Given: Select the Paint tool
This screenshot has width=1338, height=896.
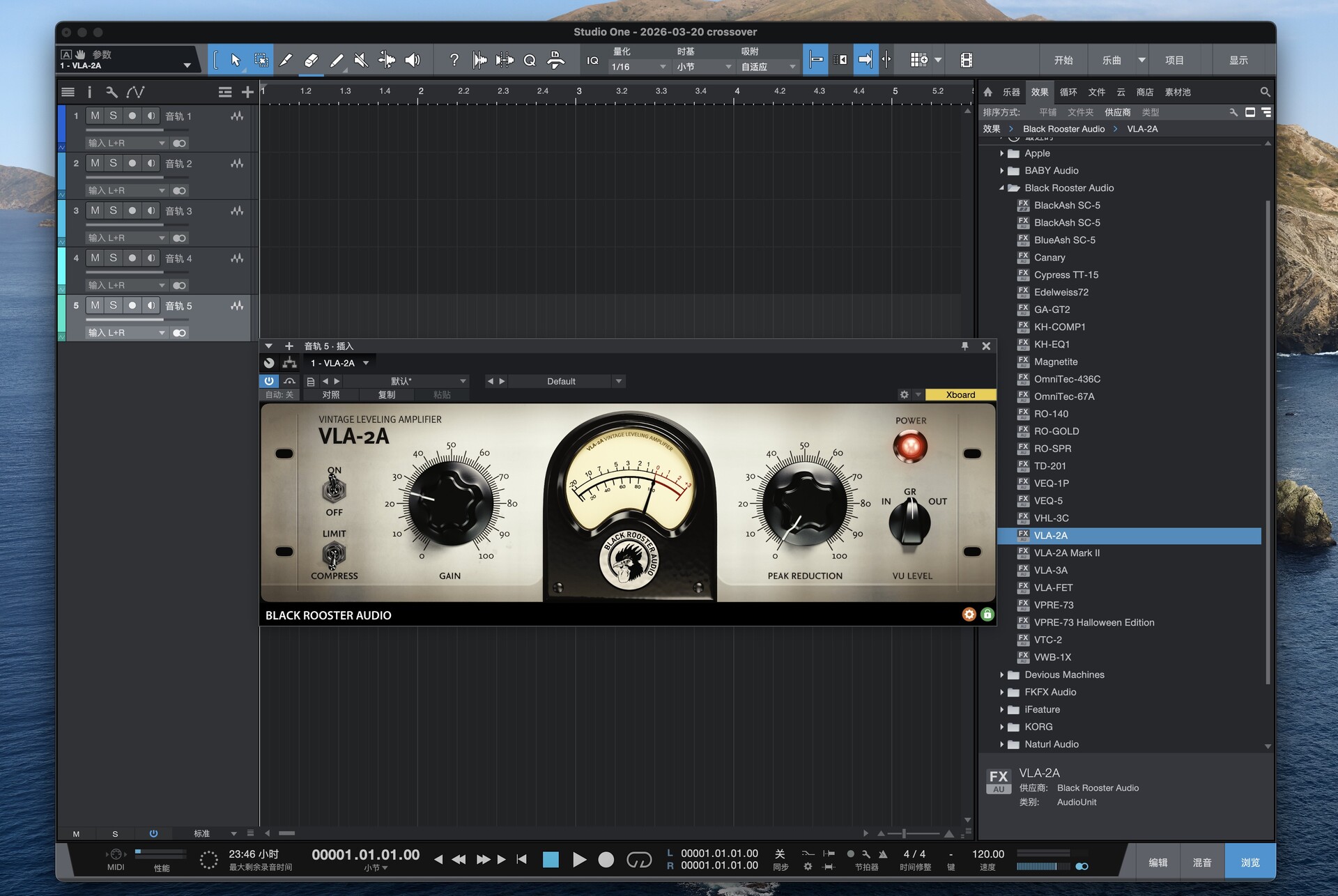Looking at the screenshot, I should [337, 60].
